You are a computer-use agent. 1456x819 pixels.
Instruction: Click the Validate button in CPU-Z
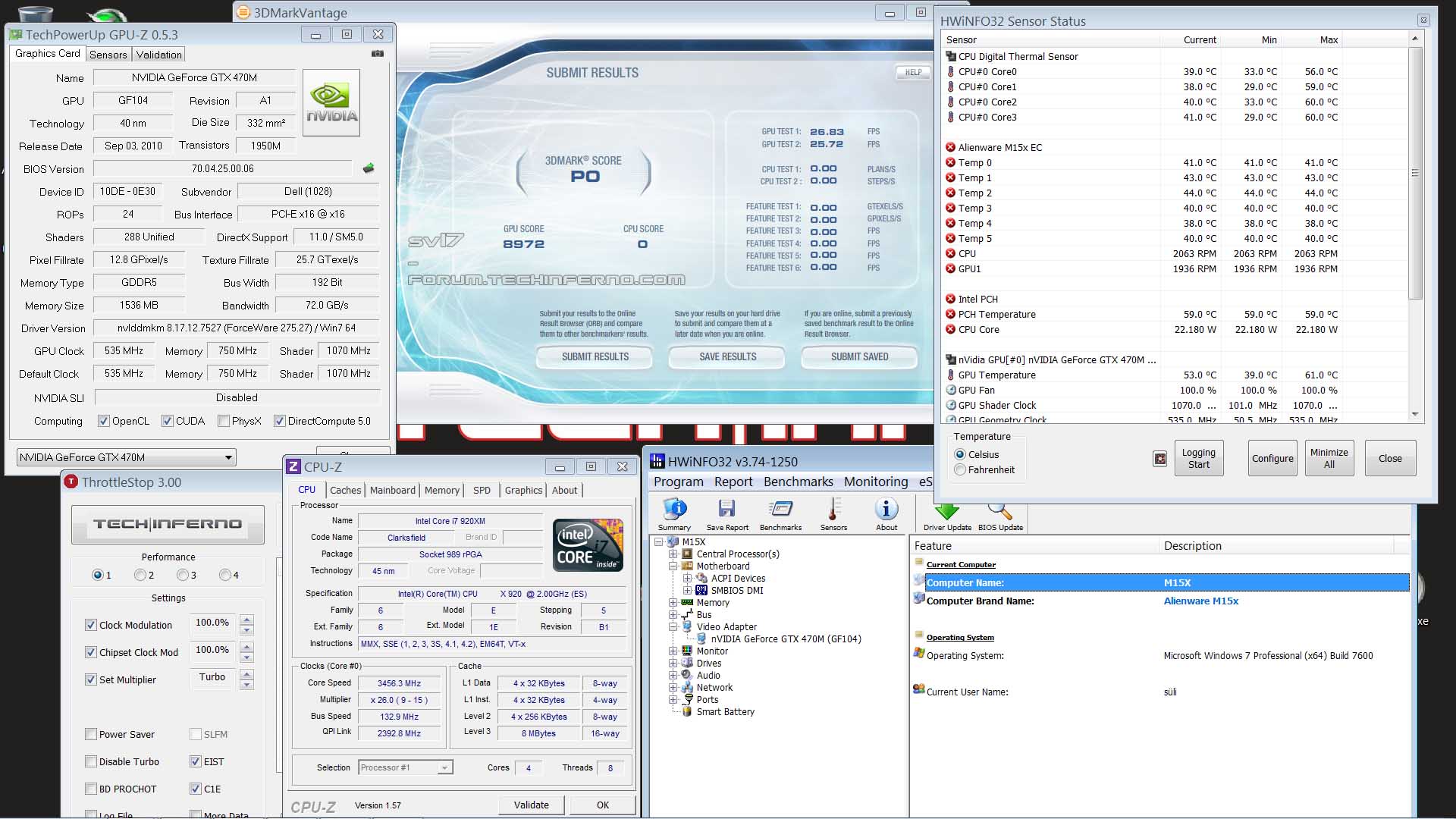click(x=531, y=805)
